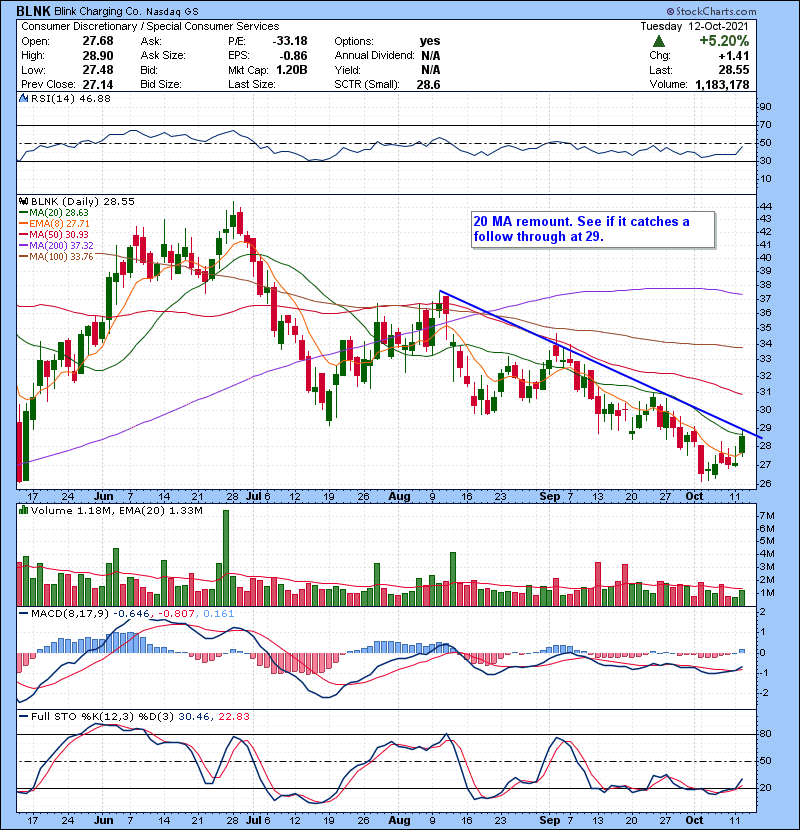Screen dimensions: 800x830
Task: Click the Tuesday 12-Oct-2021 date label
Action: [x=695, y=26]
